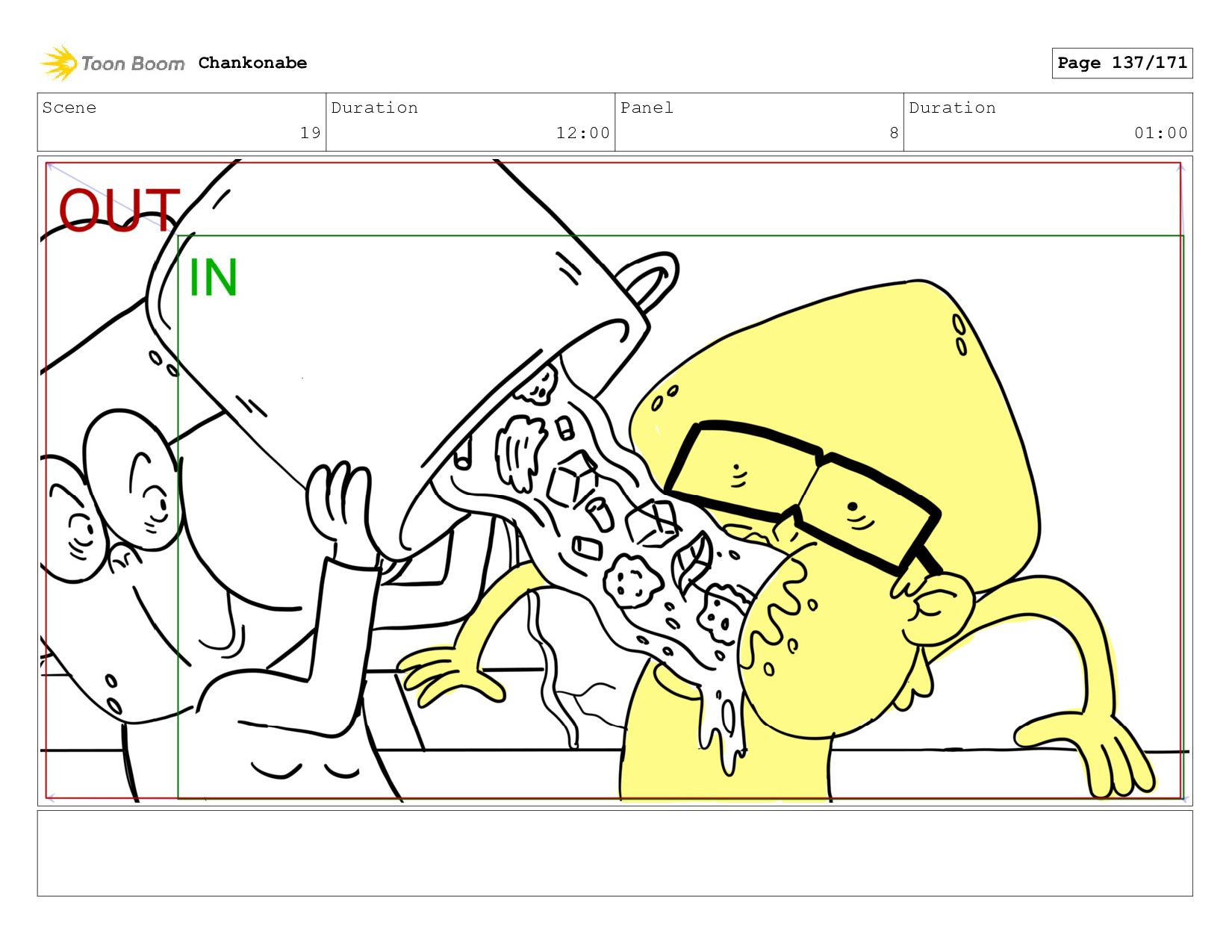Click the scene duration value 12:00
The height and width of the screenshot is (952, 1232).
tap(582, 133)
